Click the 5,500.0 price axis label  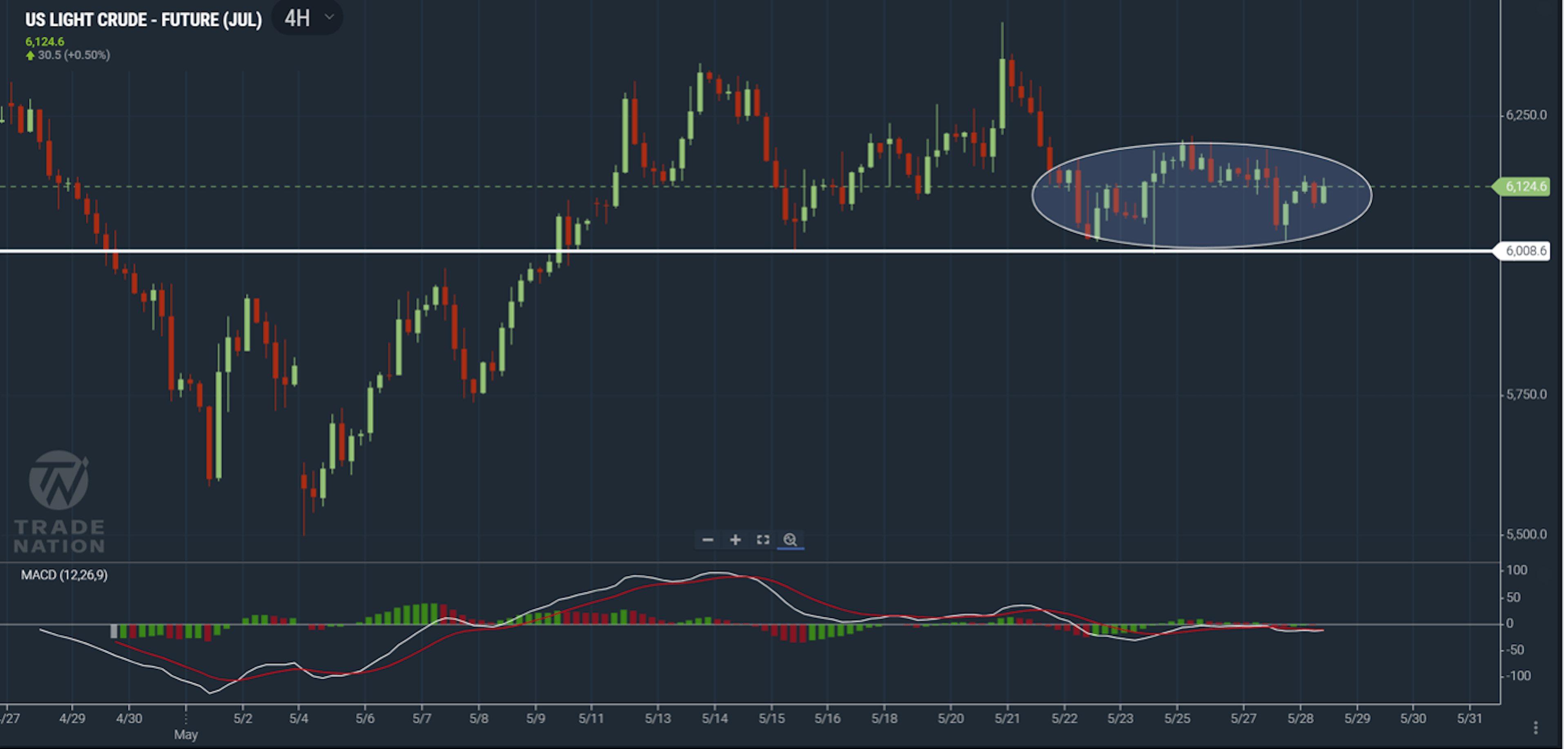click(1526, 534)
